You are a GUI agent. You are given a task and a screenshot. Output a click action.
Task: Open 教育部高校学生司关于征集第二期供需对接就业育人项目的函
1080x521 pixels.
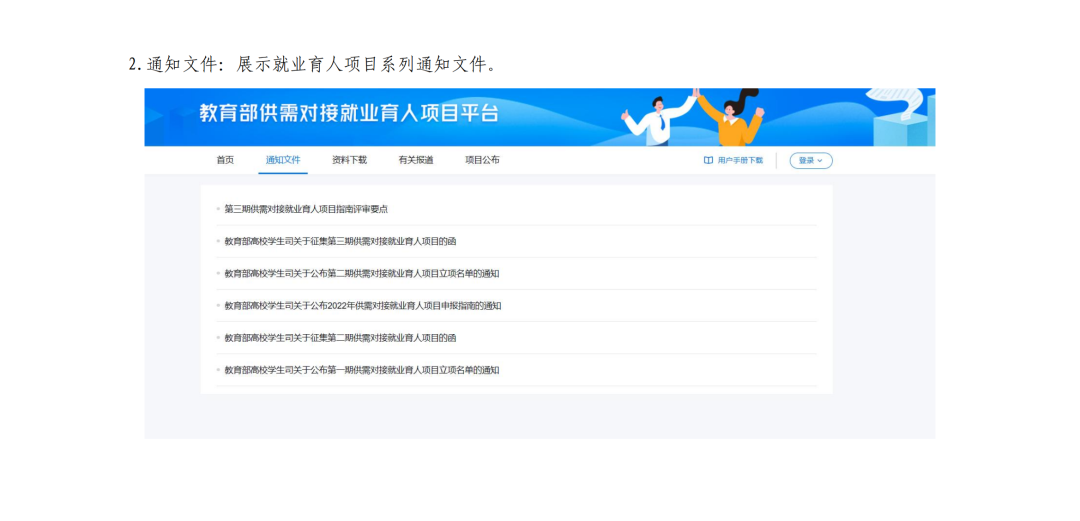[x=340, y=338]
